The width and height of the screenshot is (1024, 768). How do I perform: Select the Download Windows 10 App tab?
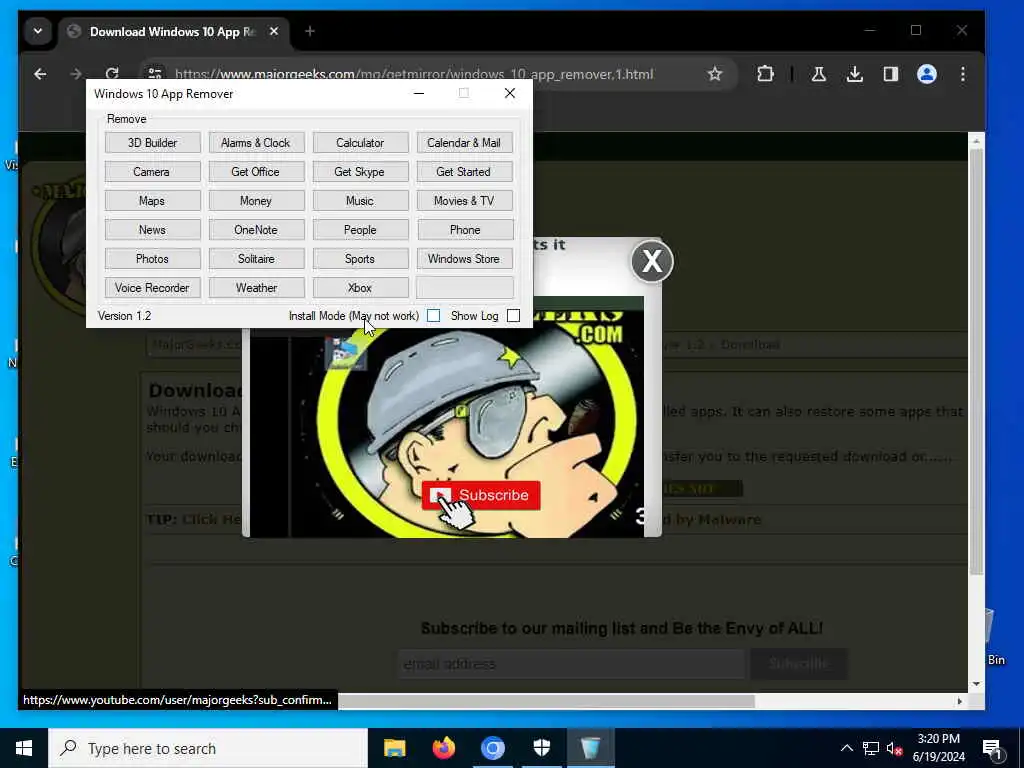pyautogui.click(x=174, y=32)
